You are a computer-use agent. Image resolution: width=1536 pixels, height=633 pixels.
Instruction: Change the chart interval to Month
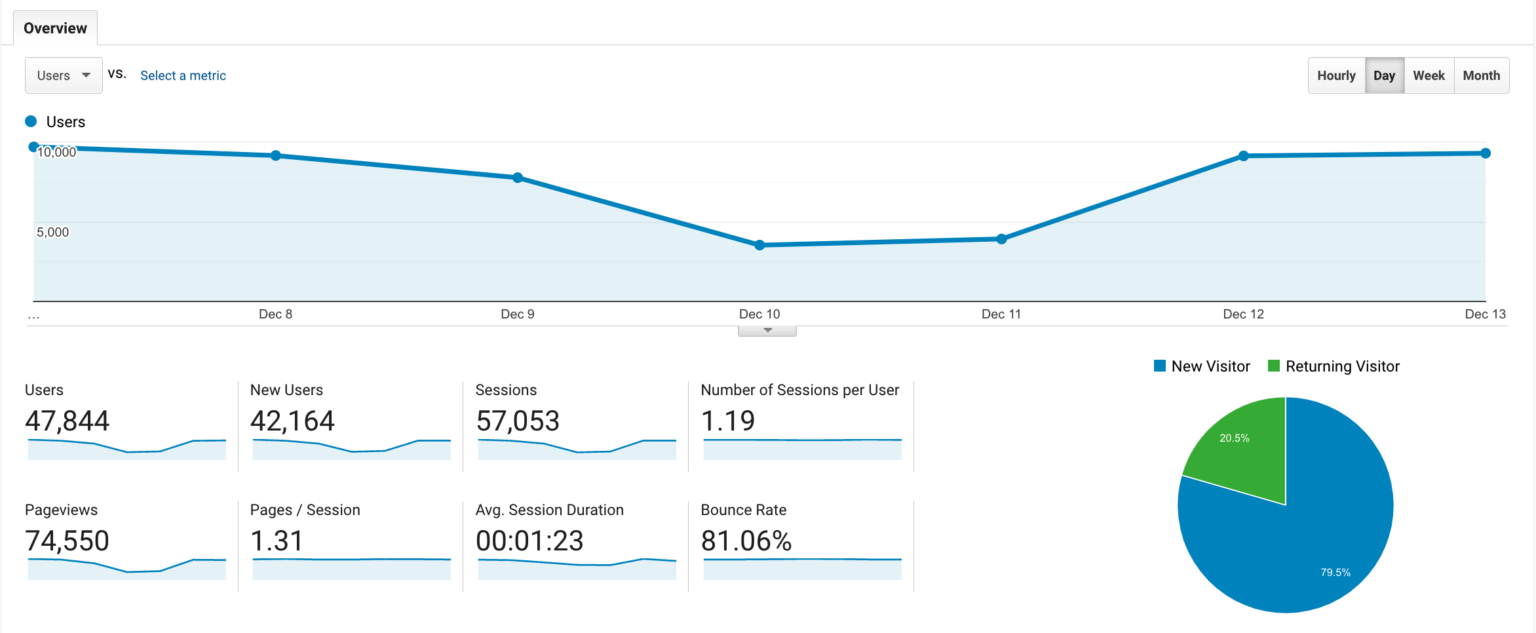click(1481, 76)
